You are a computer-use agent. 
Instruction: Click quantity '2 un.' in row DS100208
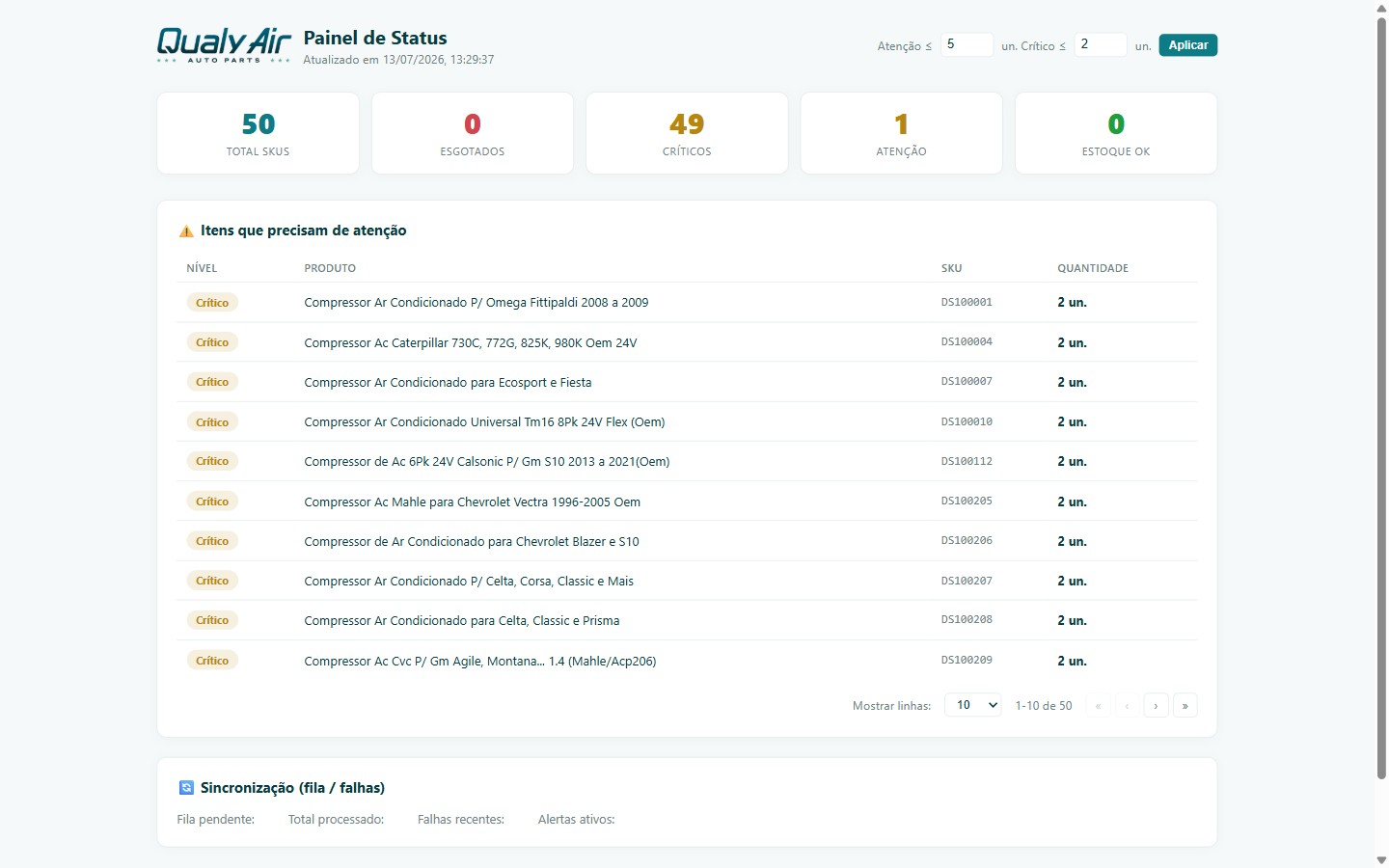(1072, 621)
